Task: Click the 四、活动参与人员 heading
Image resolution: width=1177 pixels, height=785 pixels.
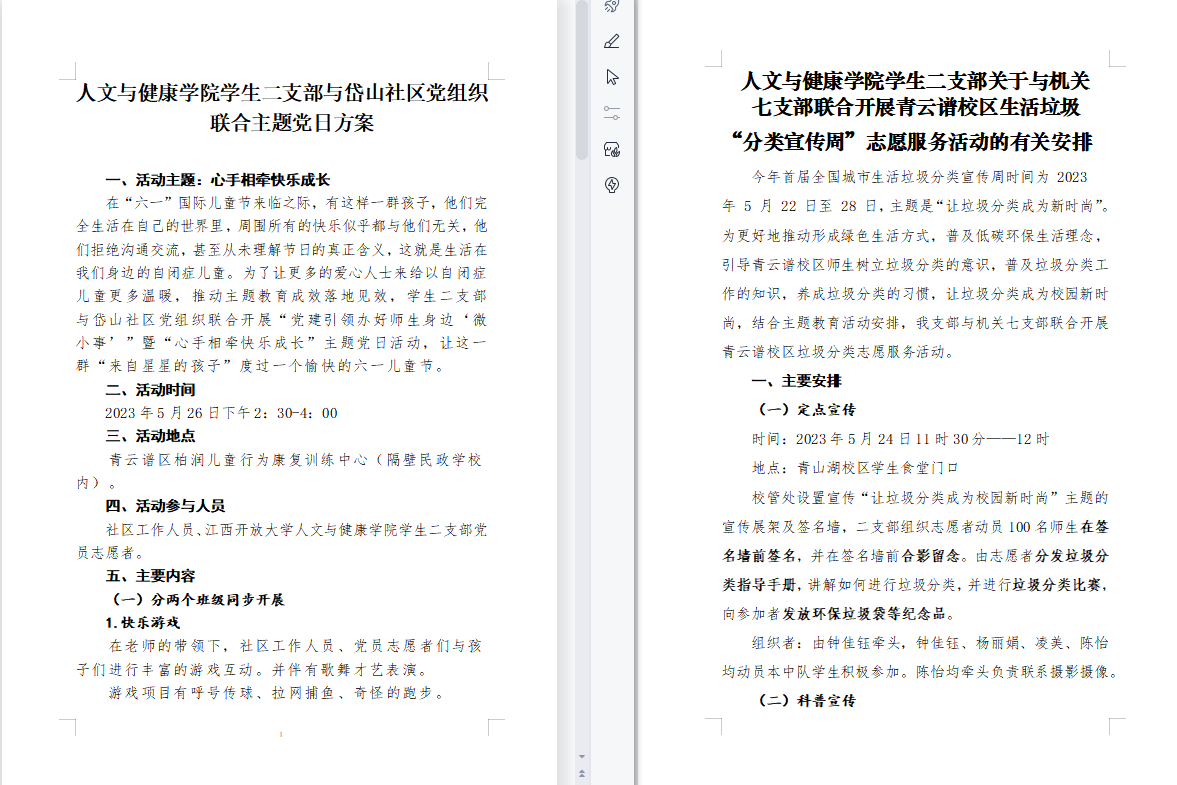Action: click(166, 506)
